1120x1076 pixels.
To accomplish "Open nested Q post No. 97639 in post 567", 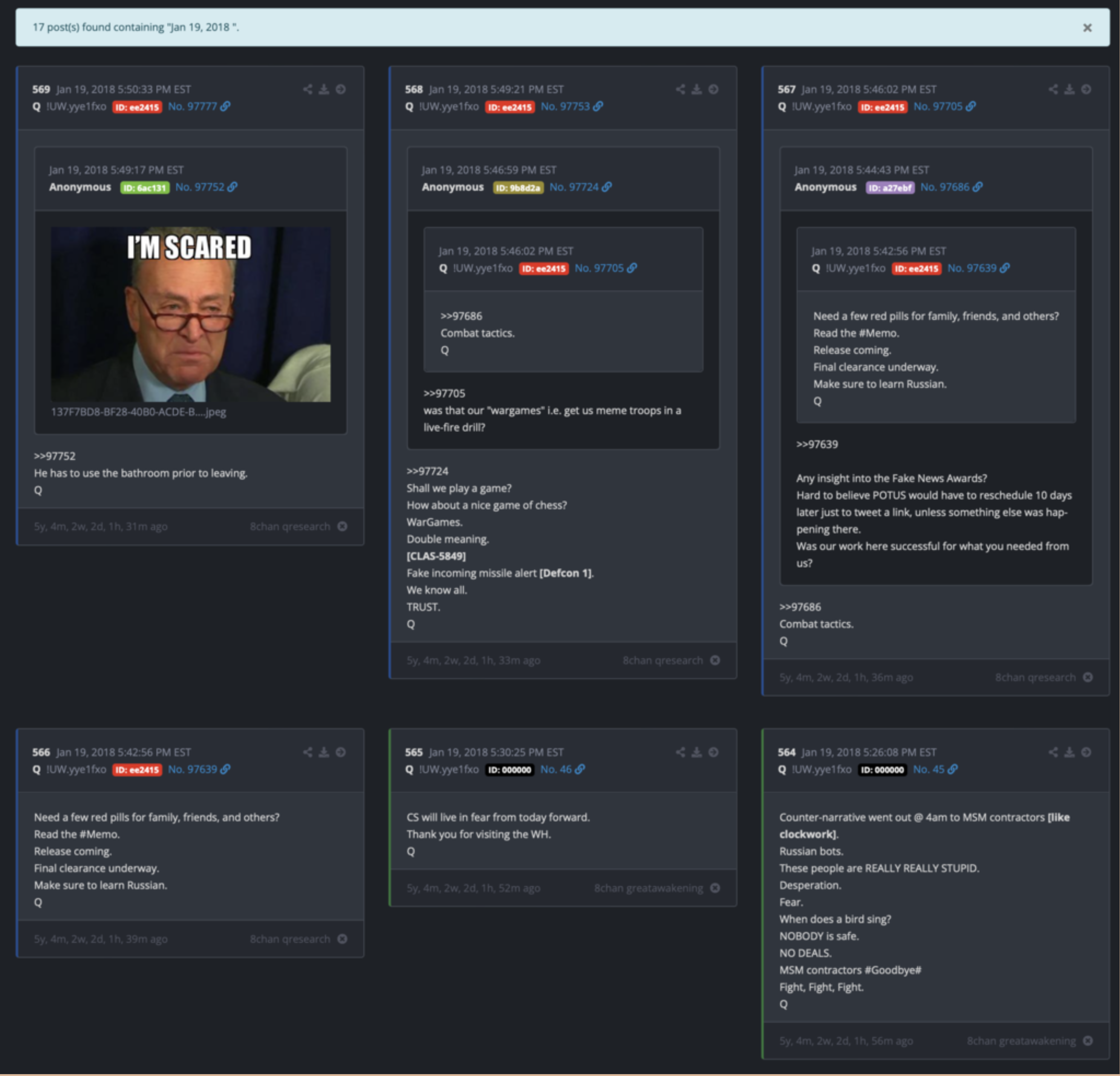I will click(978, 268).
